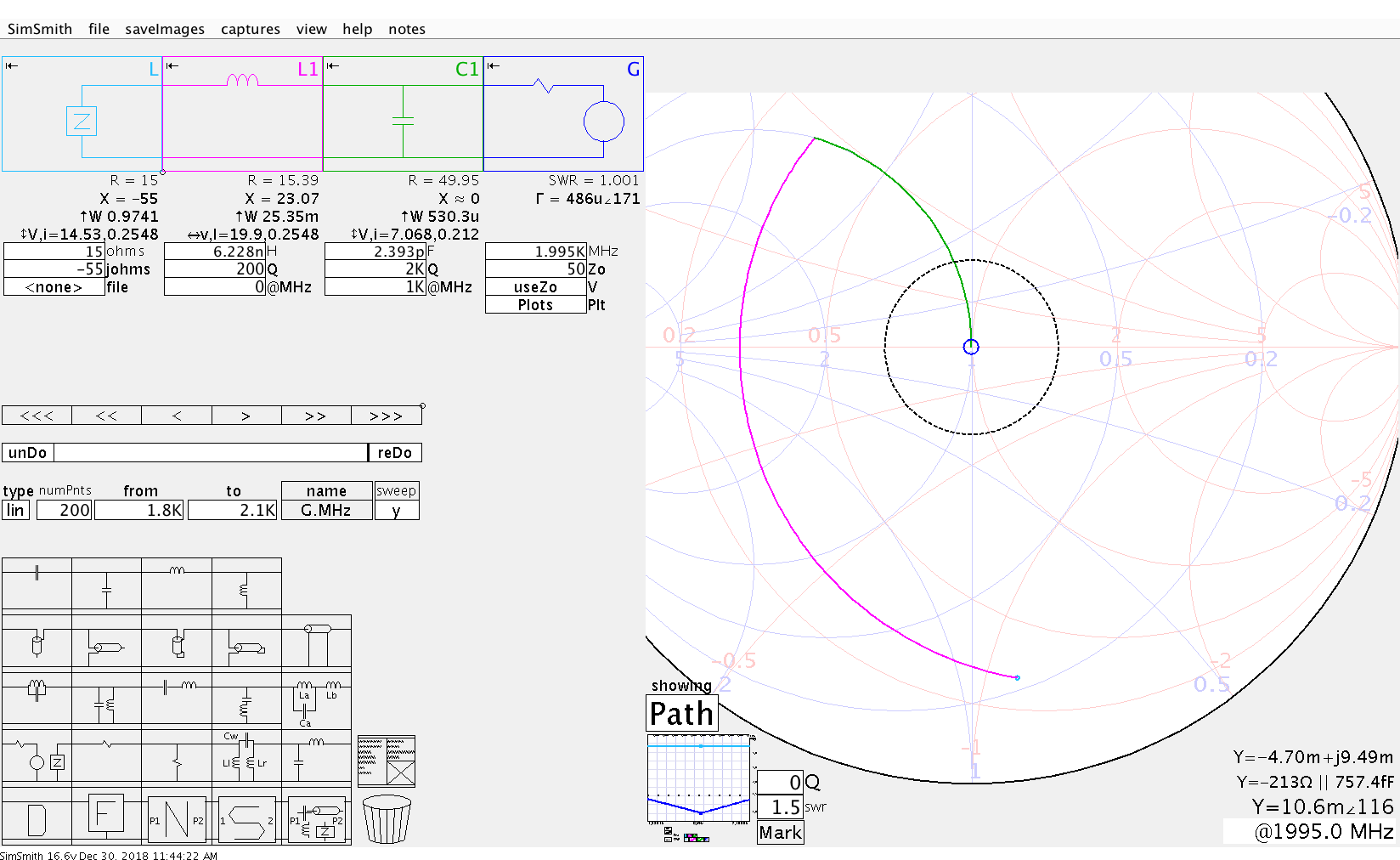Edit the 50 Zo impedance field
Image resolution: width=1400 pixels, height=860 pixels.
[536, 269]
